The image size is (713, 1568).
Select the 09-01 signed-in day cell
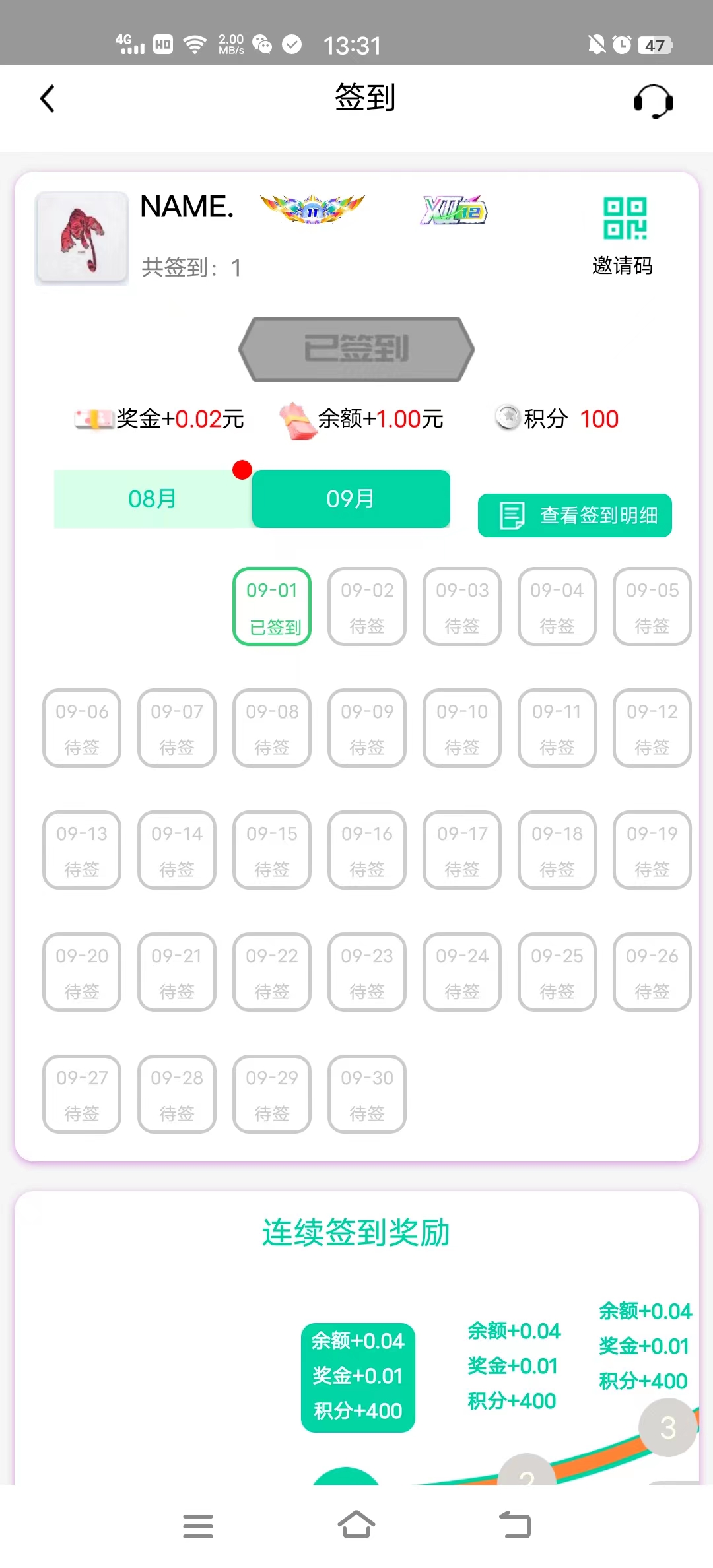click(272, 606)
